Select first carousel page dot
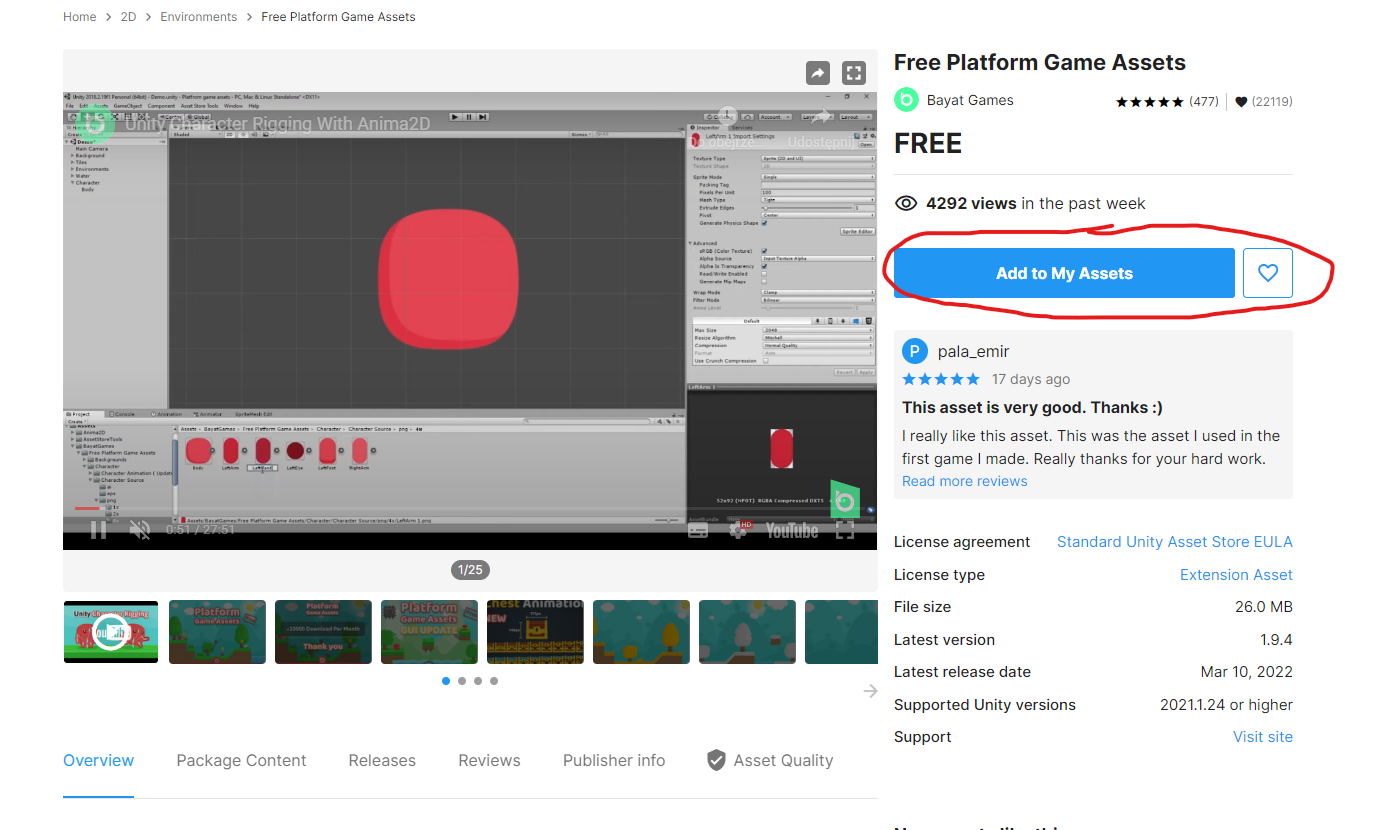Image resolution: width=1379 pixels, height=830 pixels. point(446,681)
